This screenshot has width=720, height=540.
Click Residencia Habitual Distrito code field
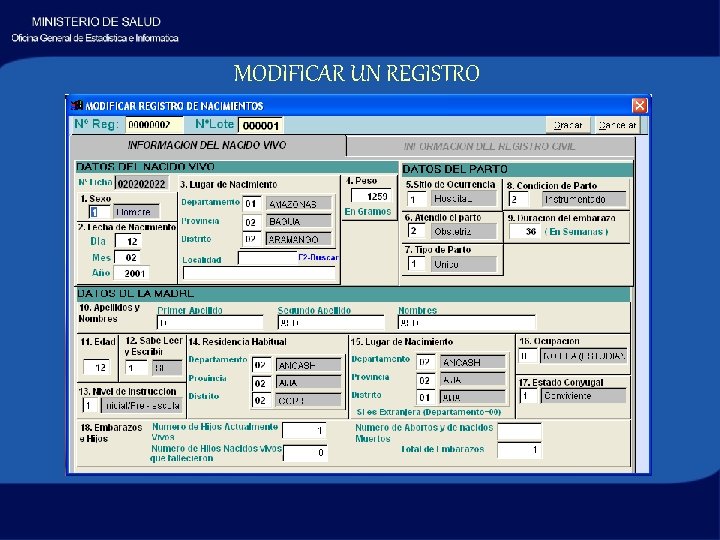click(x=262, y=400)
